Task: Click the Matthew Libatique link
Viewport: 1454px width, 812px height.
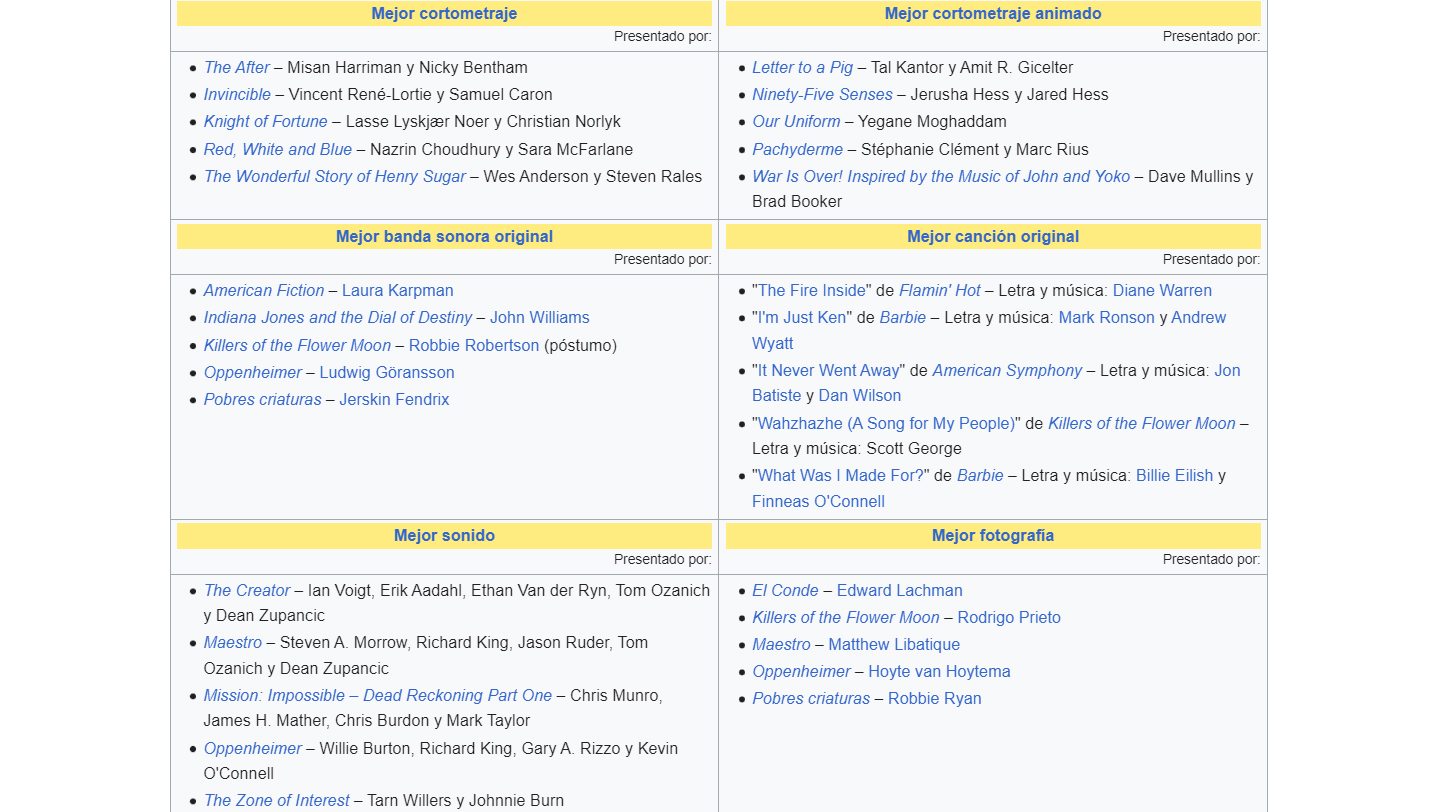Action: (894, 645)
